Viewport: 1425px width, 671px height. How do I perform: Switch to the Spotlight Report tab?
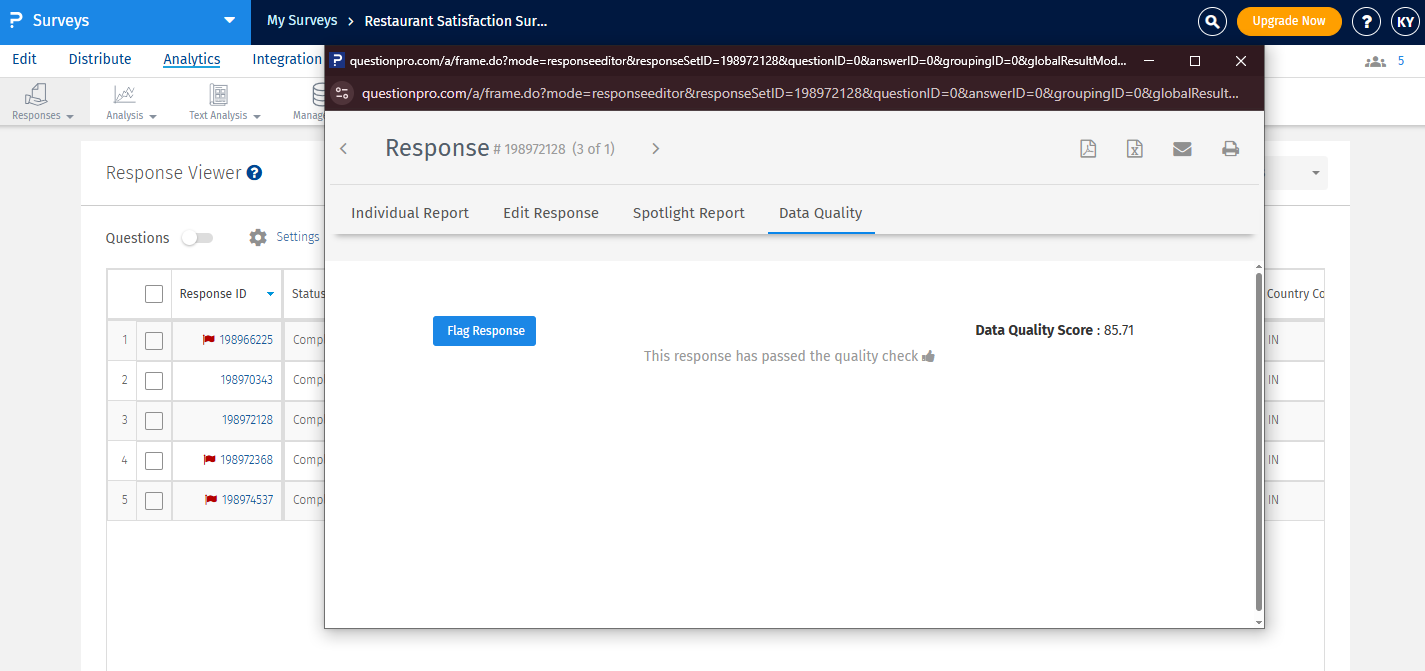click(x=688, y=212)
